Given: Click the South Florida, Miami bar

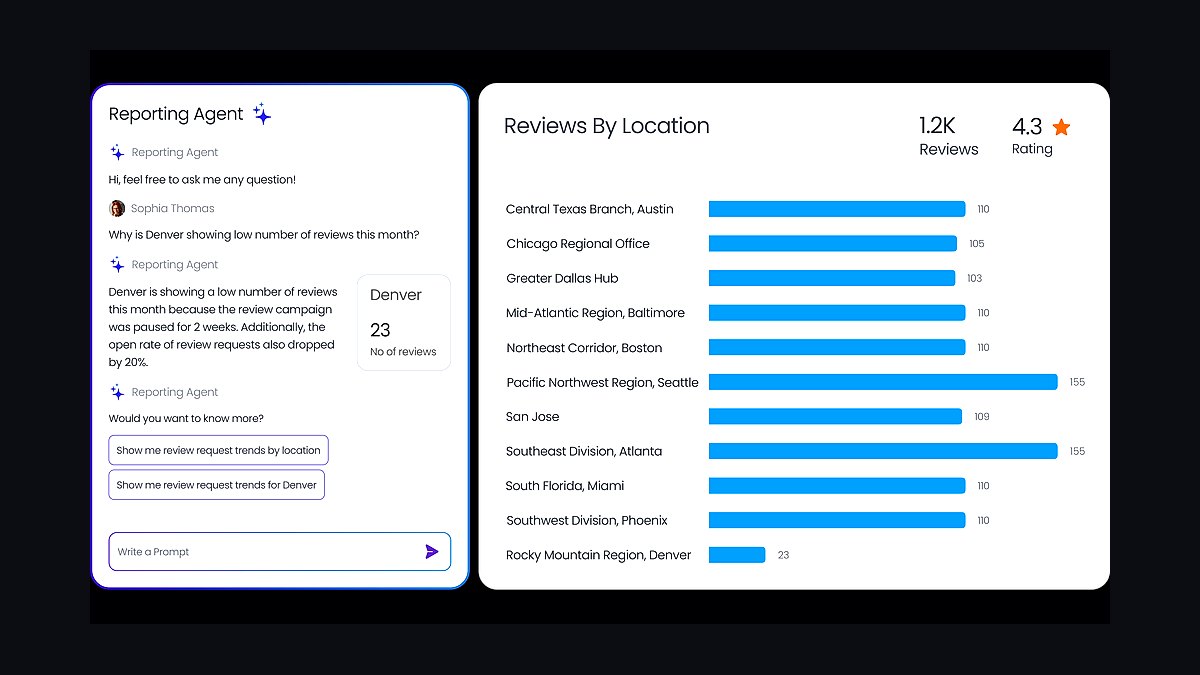Looking at the screenshot, I should coord(837,485).
